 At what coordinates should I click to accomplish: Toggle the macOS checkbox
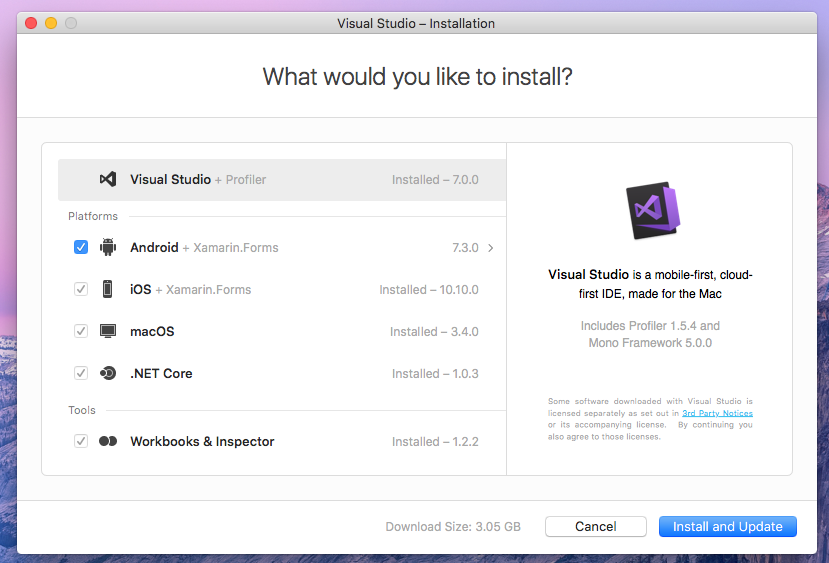click(81, 332)
